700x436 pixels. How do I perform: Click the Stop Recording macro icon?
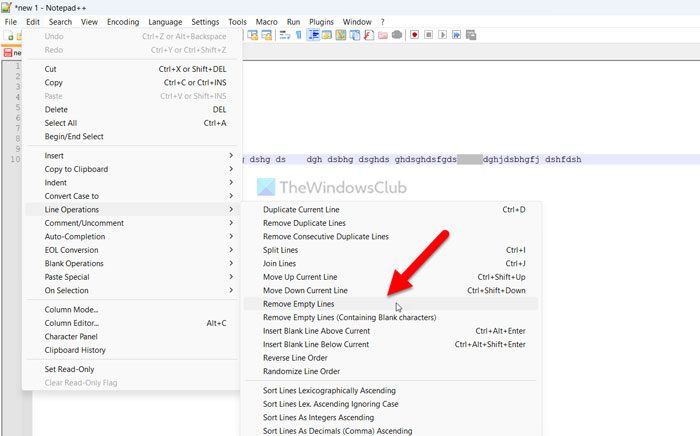(427, 35)
